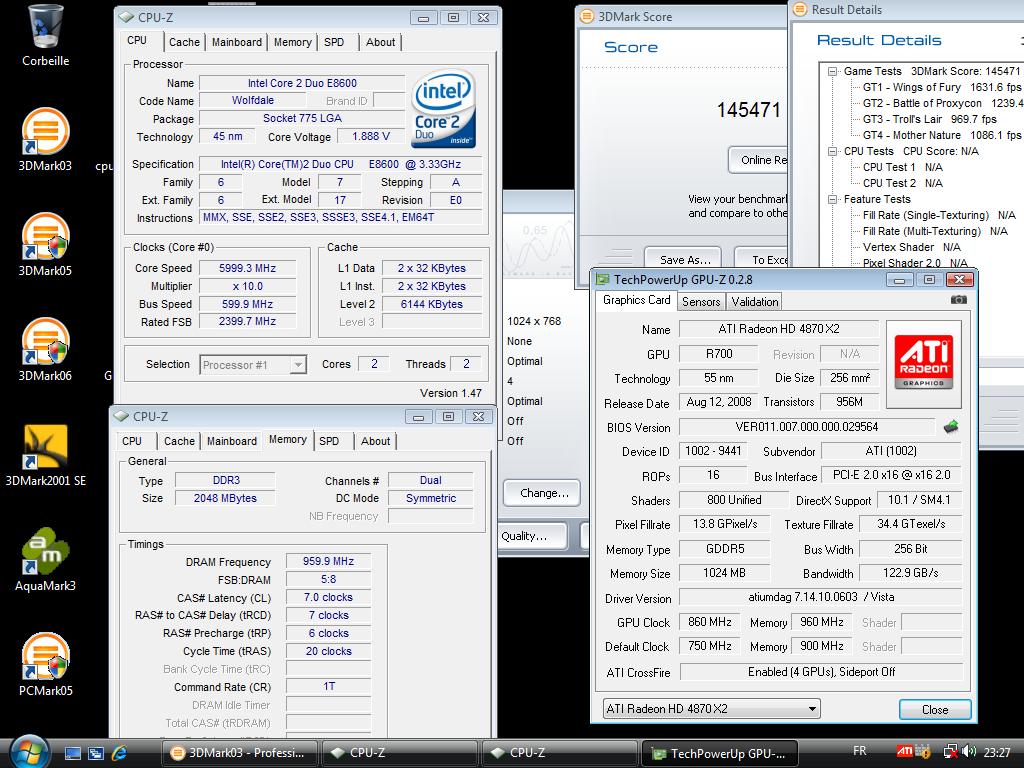Image resolution: width=1024 pixels, height=768 pixels.
Task: Collapse the Feature Tests tree node
Action: pos(833,199)
